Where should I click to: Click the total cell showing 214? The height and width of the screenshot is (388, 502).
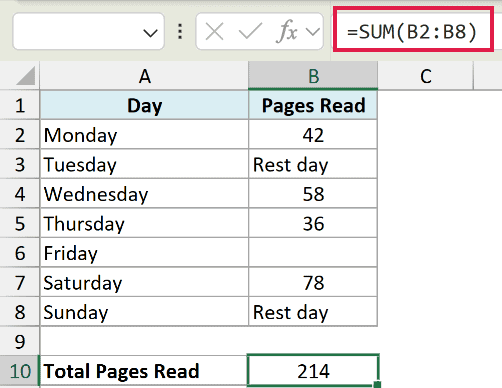[313, 371]
